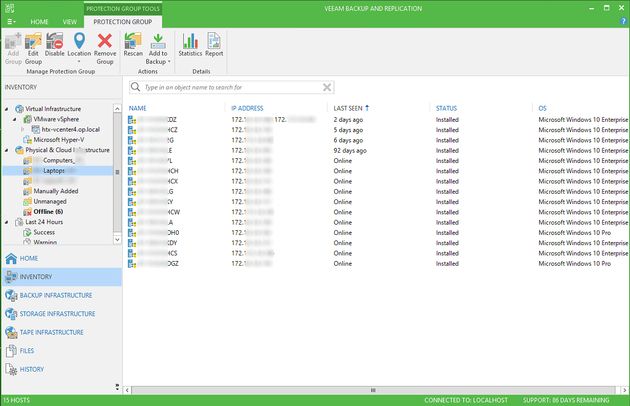The image size is (630, 406).
Task: Sort by the OS column header
Action: (542, 108)
